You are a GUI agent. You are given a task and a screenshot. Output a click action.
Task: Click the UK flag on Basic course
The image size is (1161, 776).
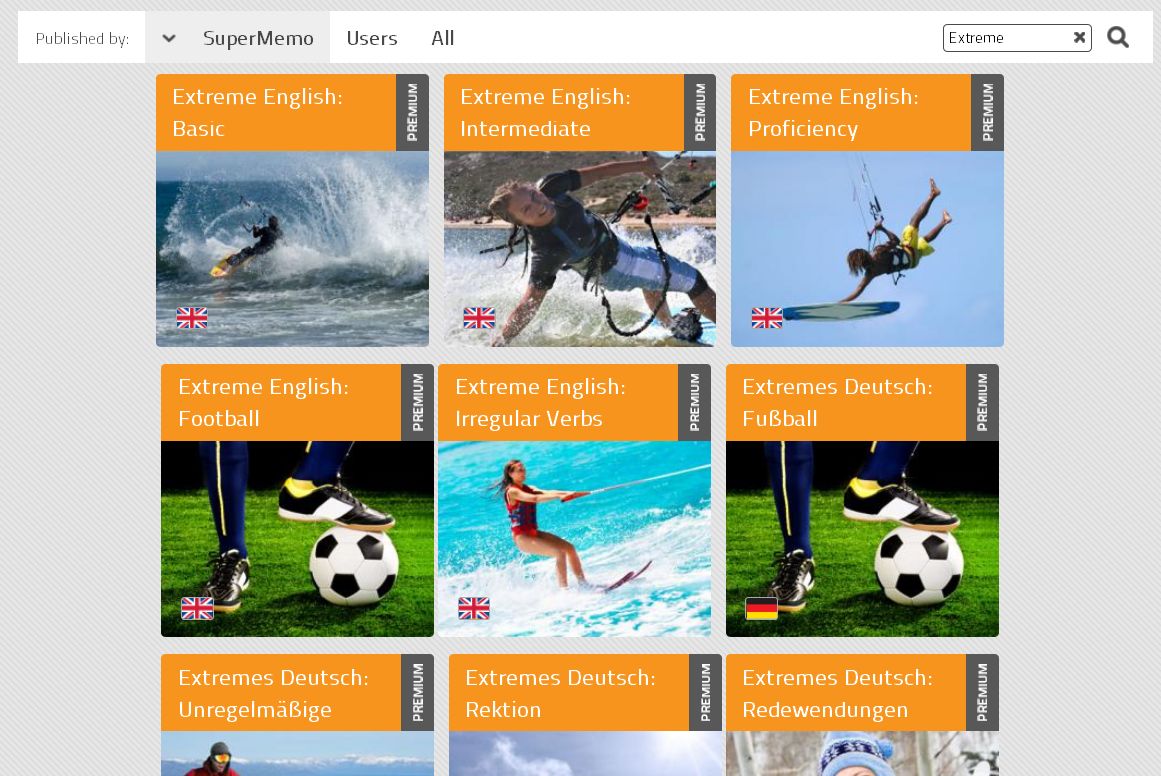[192, 318]
